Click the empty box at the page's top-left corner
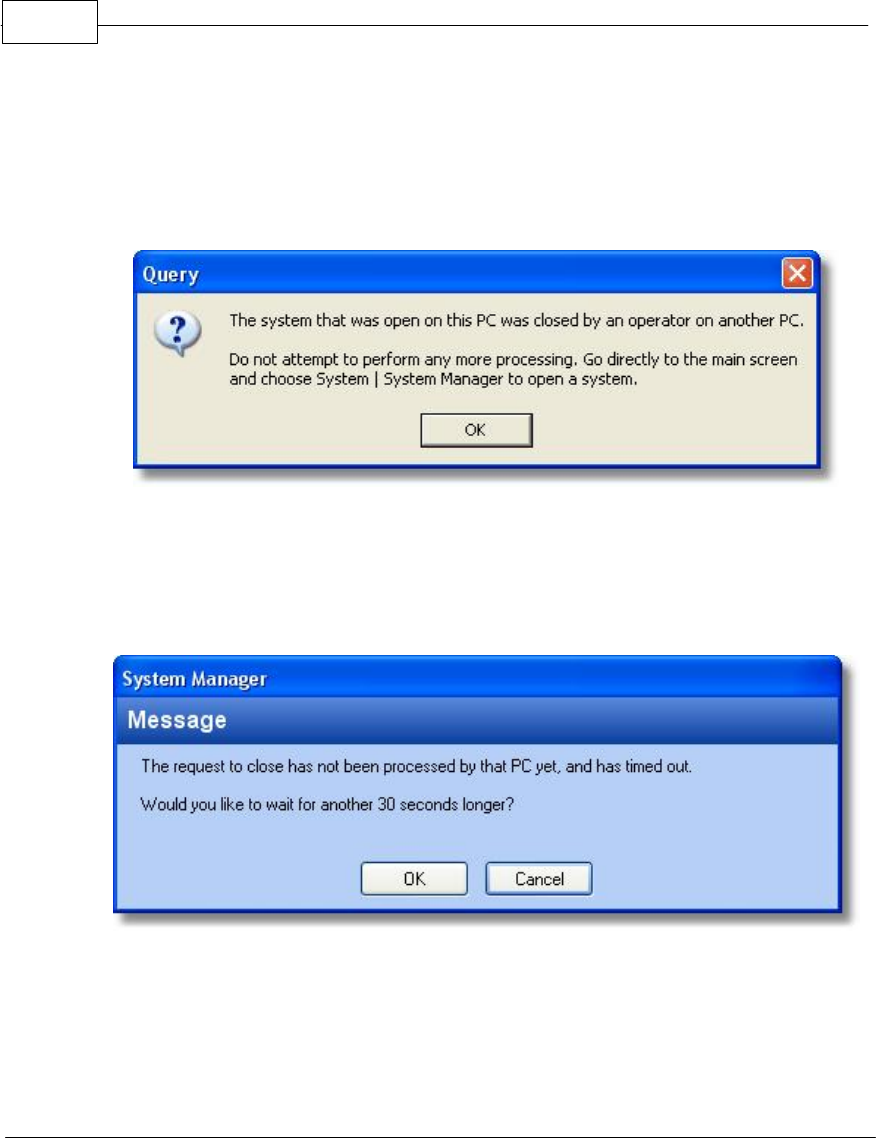Viewport: 876px width, 1138px height. pyautogui.click(x=49, y=22)
